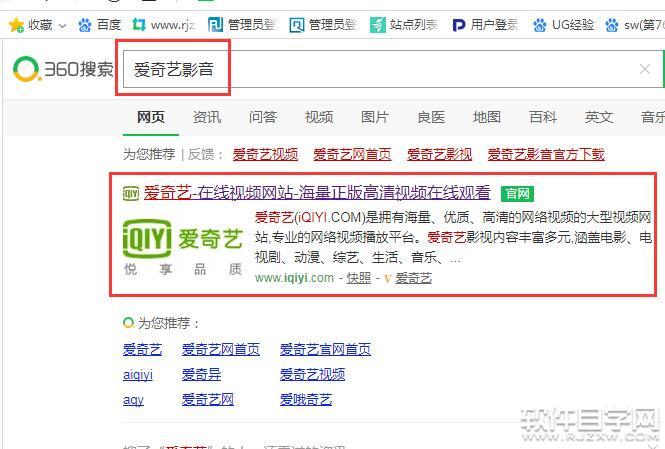Open the UG经验 bookmark
The image size is (665, 449).
click(564, 25)
